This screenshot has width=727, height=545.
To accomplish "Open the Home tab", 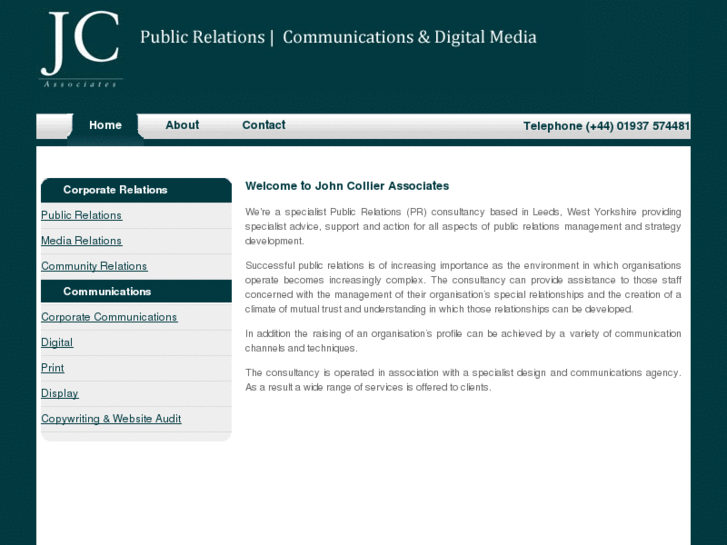I will pyautogui.click(x=105, y=125).
